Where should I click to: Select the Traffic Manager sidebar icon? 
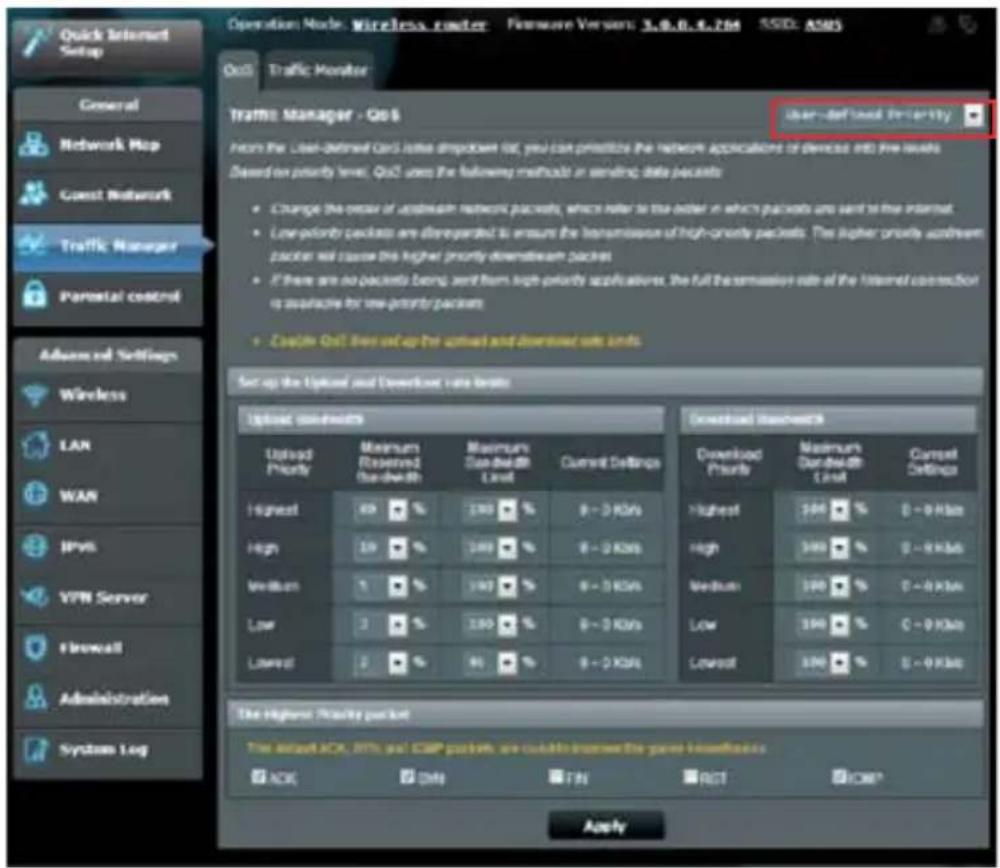click(34, 245)
